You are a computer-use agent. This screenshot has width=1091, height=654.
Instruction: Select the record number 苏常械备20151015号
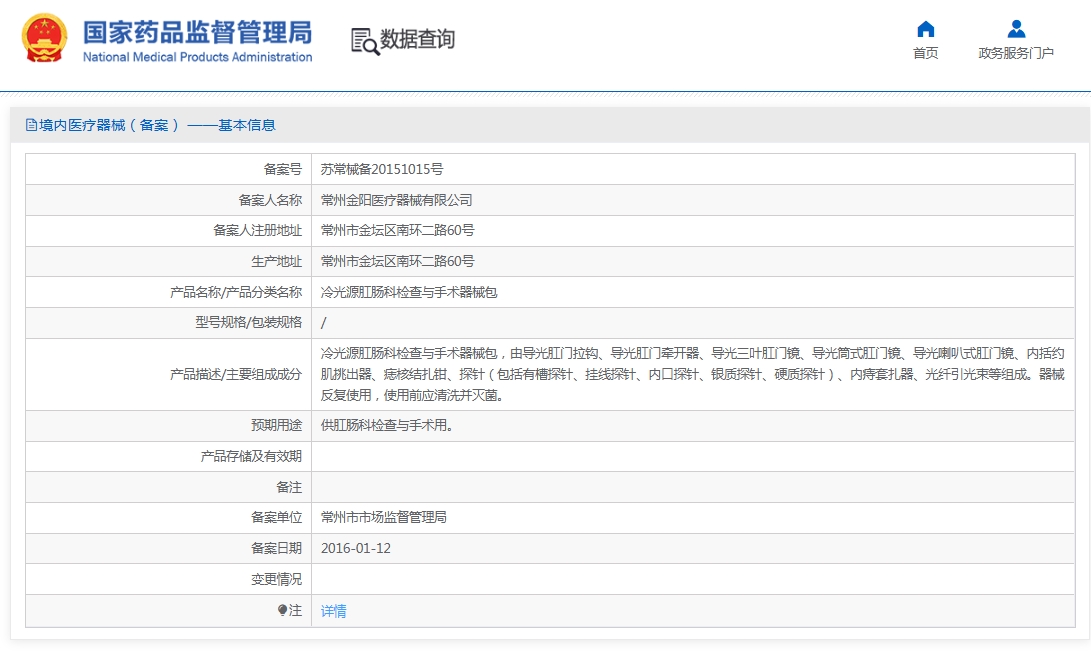click(382, 169)
